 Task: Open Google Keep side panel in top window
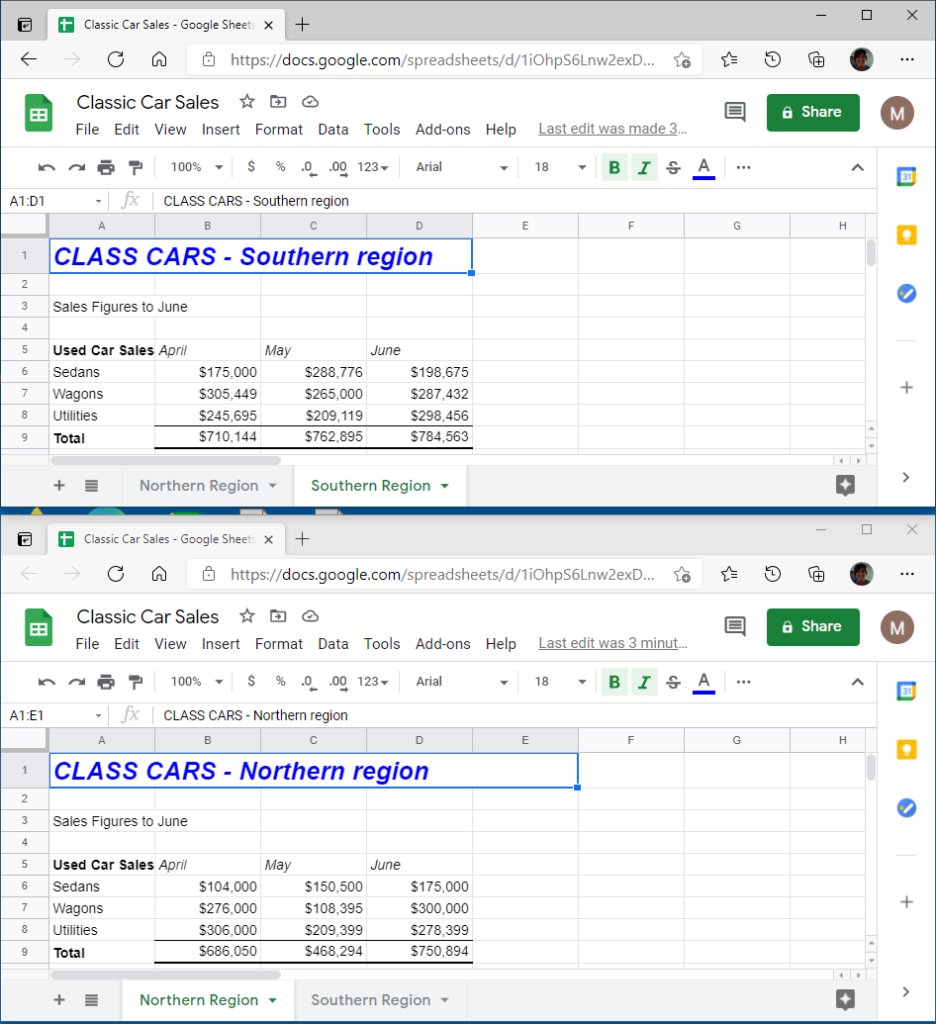coord(906,235)
